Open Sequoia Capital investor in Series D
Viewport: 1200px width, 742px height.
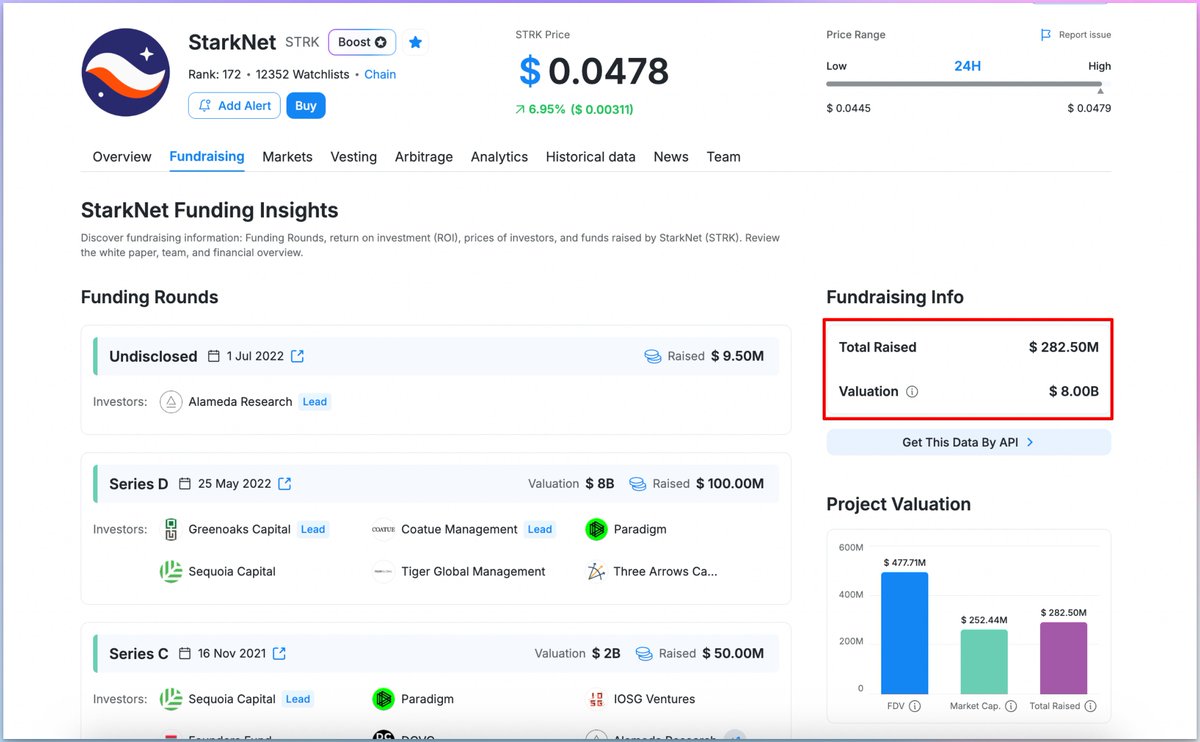point(232,572)
